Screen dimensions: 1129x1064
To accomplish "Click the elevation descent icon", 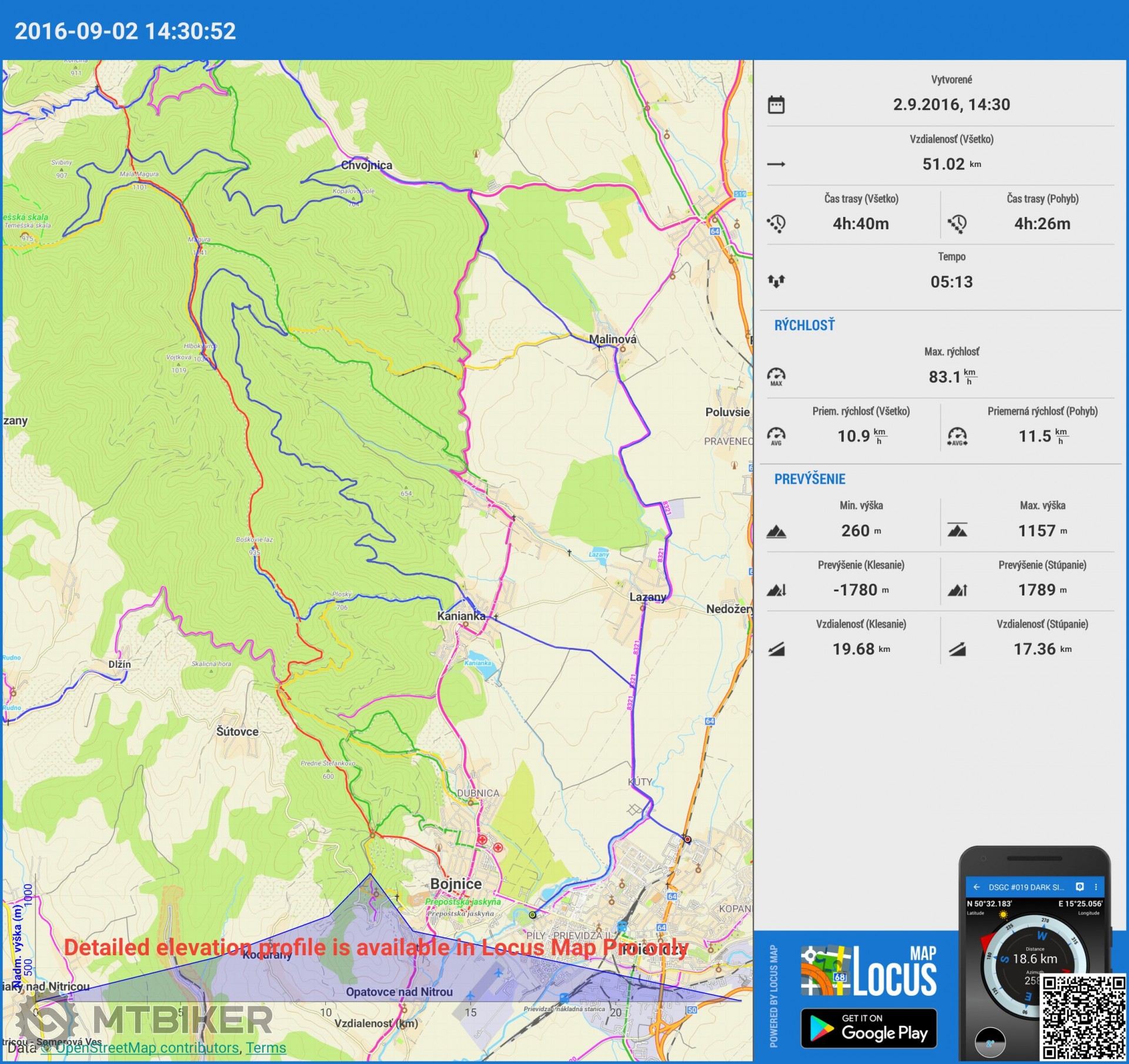I will [x=776, y=590].
